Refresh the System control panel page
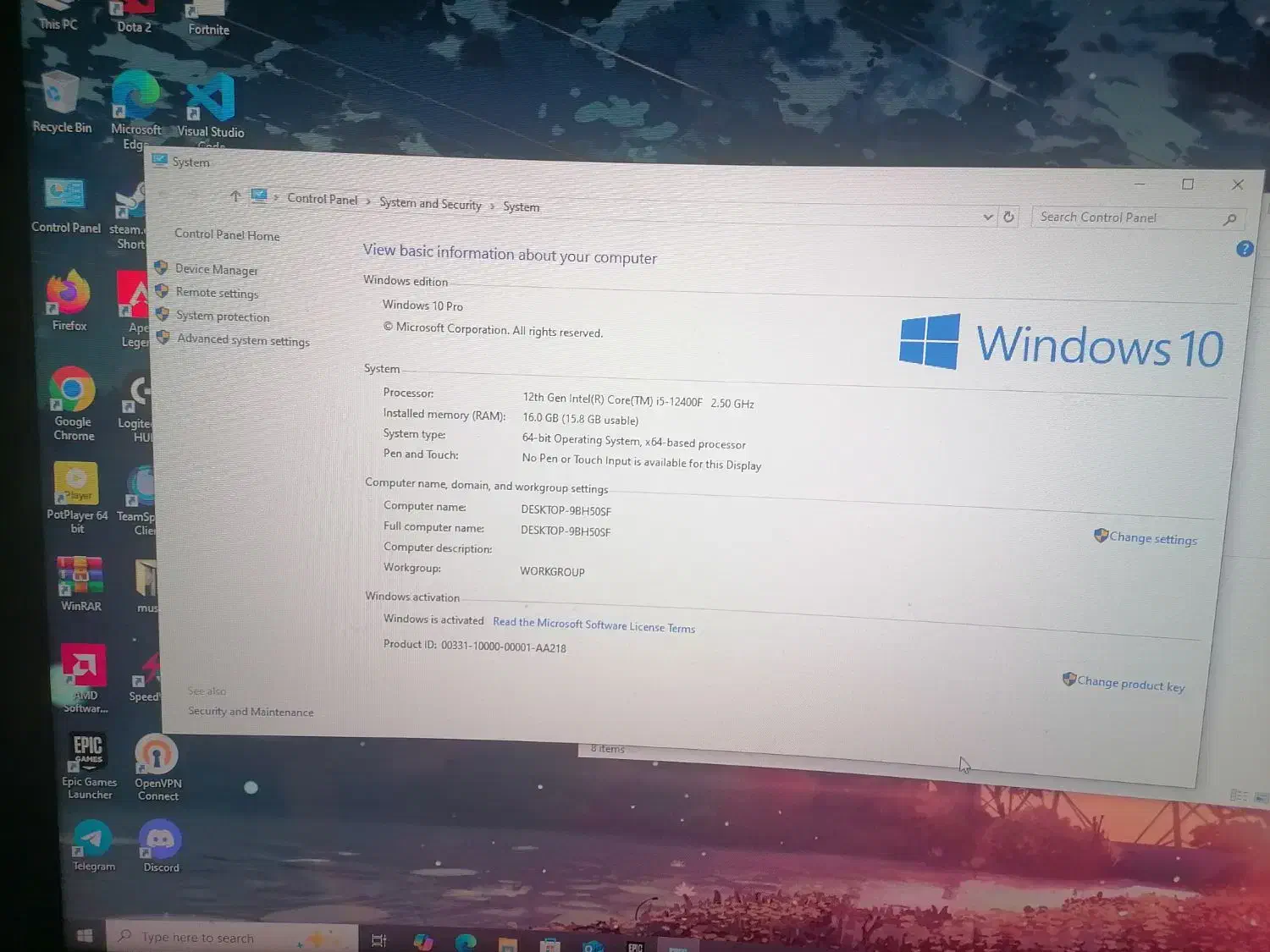 1008,217
